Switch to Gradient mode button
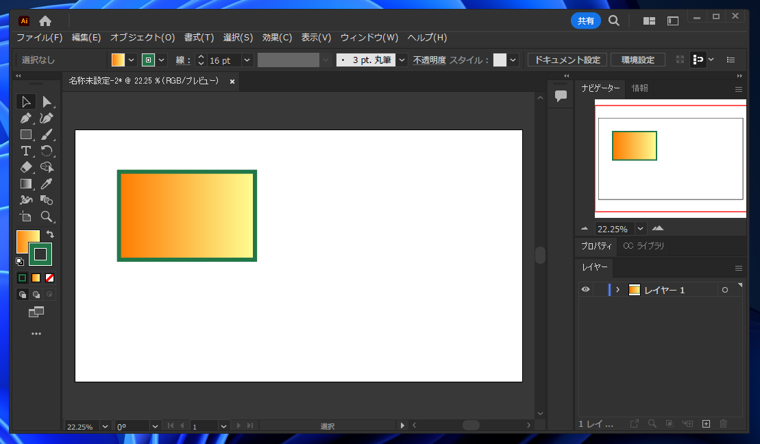The height and width of the screenshot is (444, 760). [x=36, y=278]
